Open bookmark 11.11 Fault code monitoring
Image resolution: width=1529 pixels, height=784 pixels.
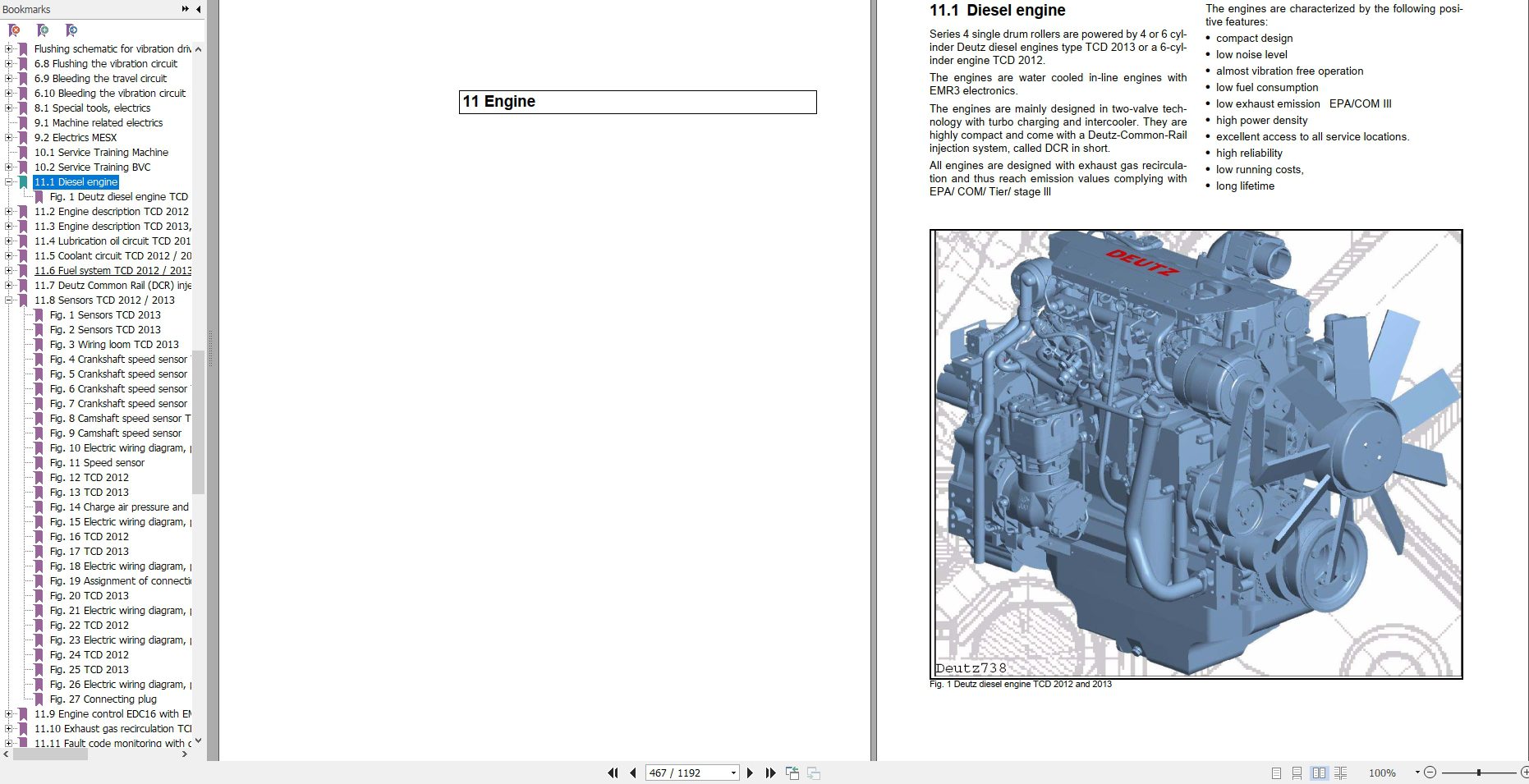[x=112, y=743]
